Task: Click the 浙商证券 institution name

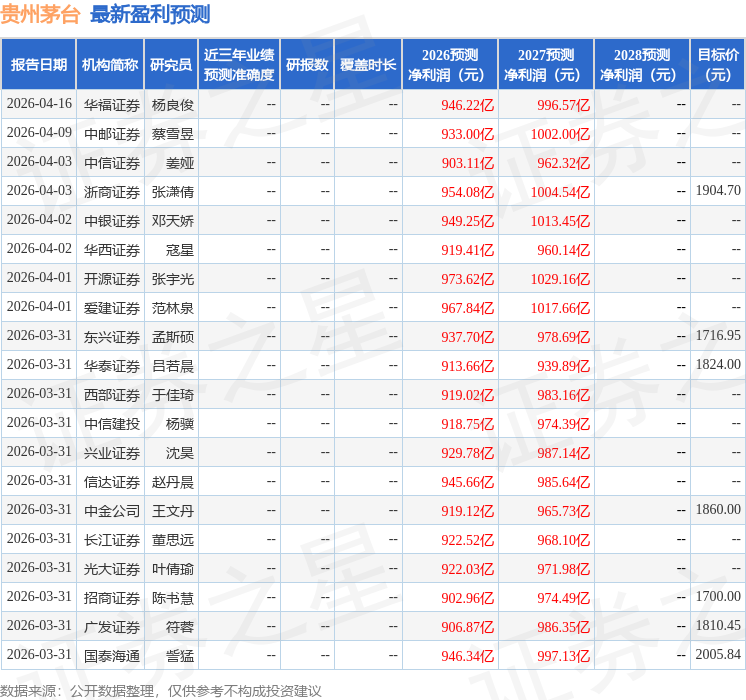Action: 111,191
